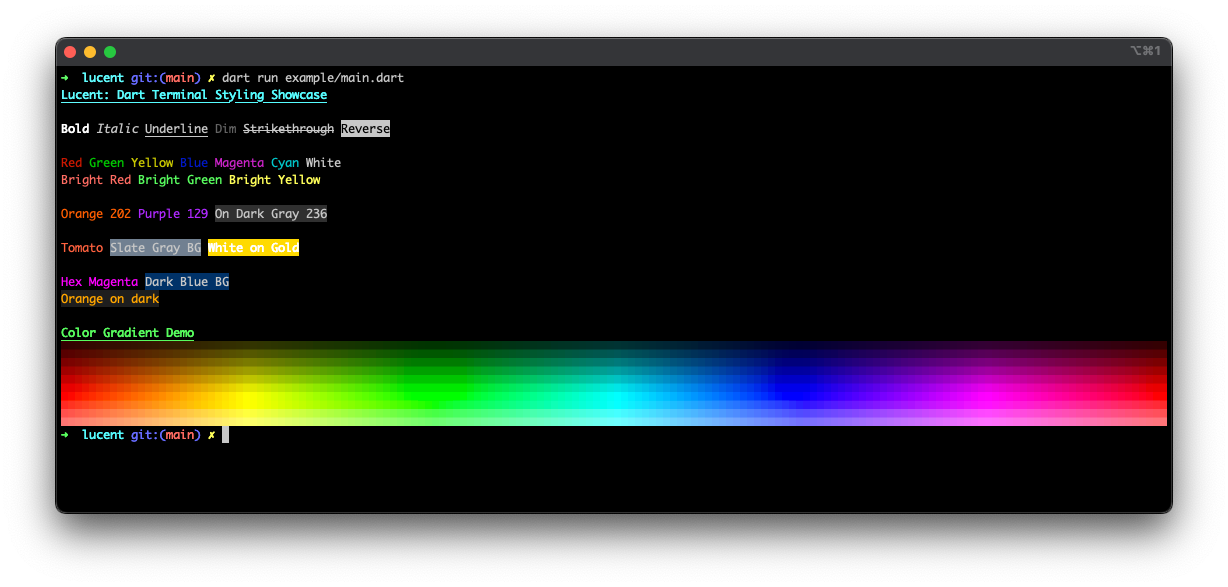Click the Slate Gray BG badge
This screenshot has width=1228, height=587.
[x=155, y=247]
